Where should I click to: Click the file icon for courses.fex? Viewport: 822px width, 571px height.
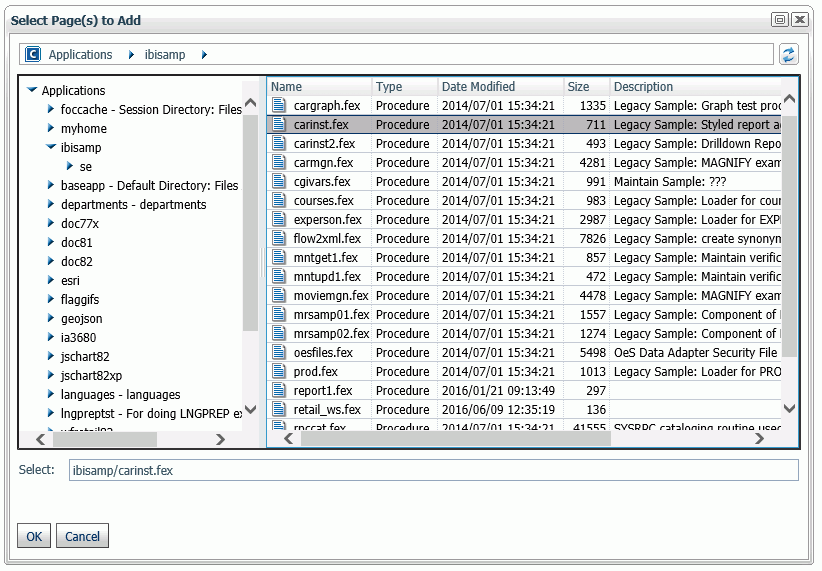pyautogui.click(x=279, y=200)
